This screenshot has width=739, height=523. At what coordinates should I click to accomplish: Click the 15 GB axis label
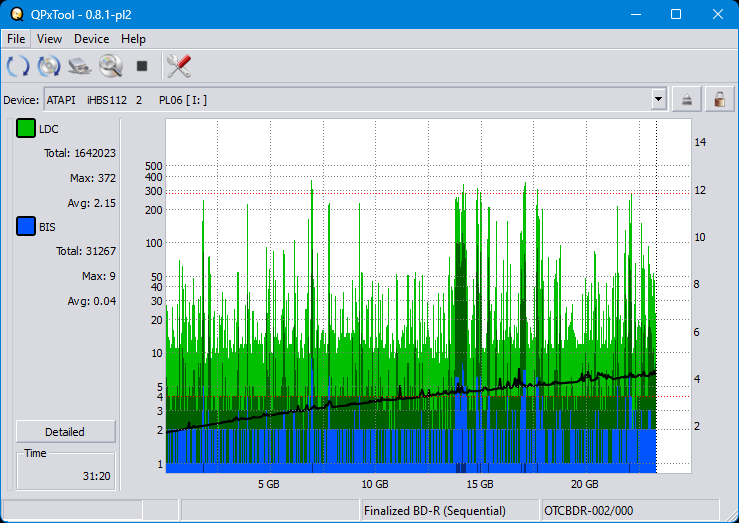[x=480, y=484]
